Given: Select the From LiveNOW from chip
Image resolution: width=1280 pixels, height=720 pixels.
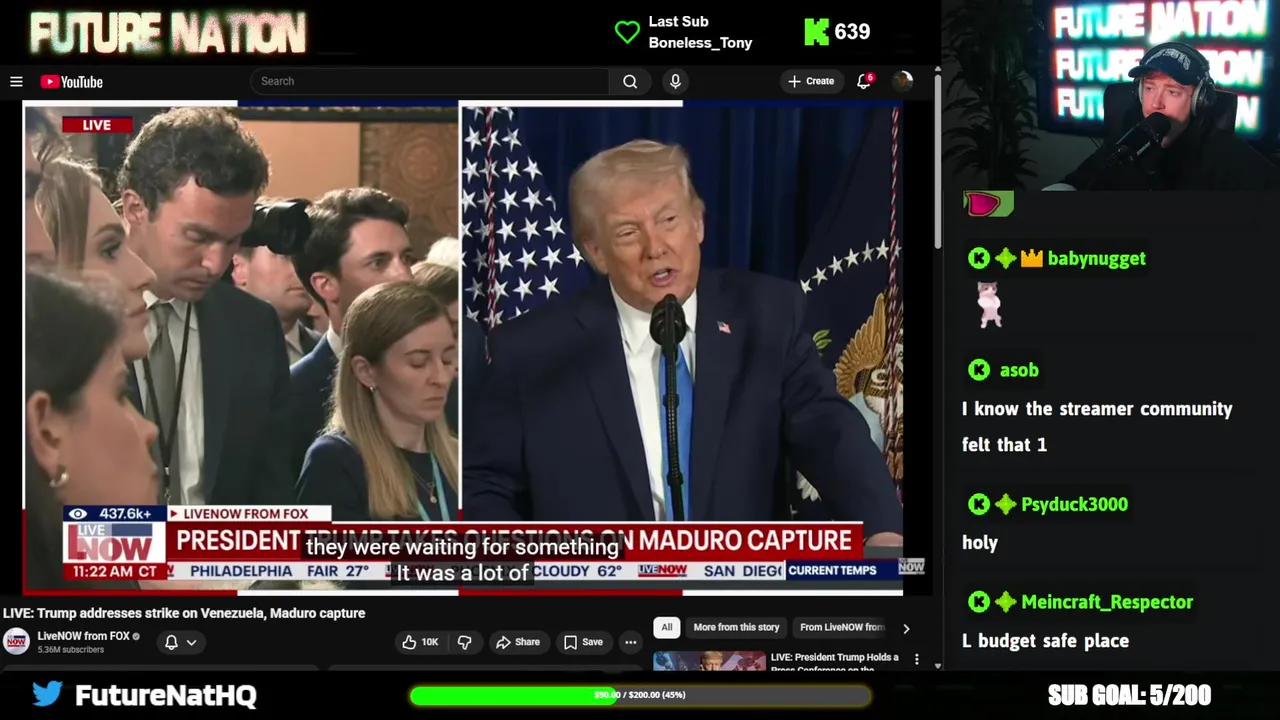Looking at the screenshot, I should [x=842, y=627].
